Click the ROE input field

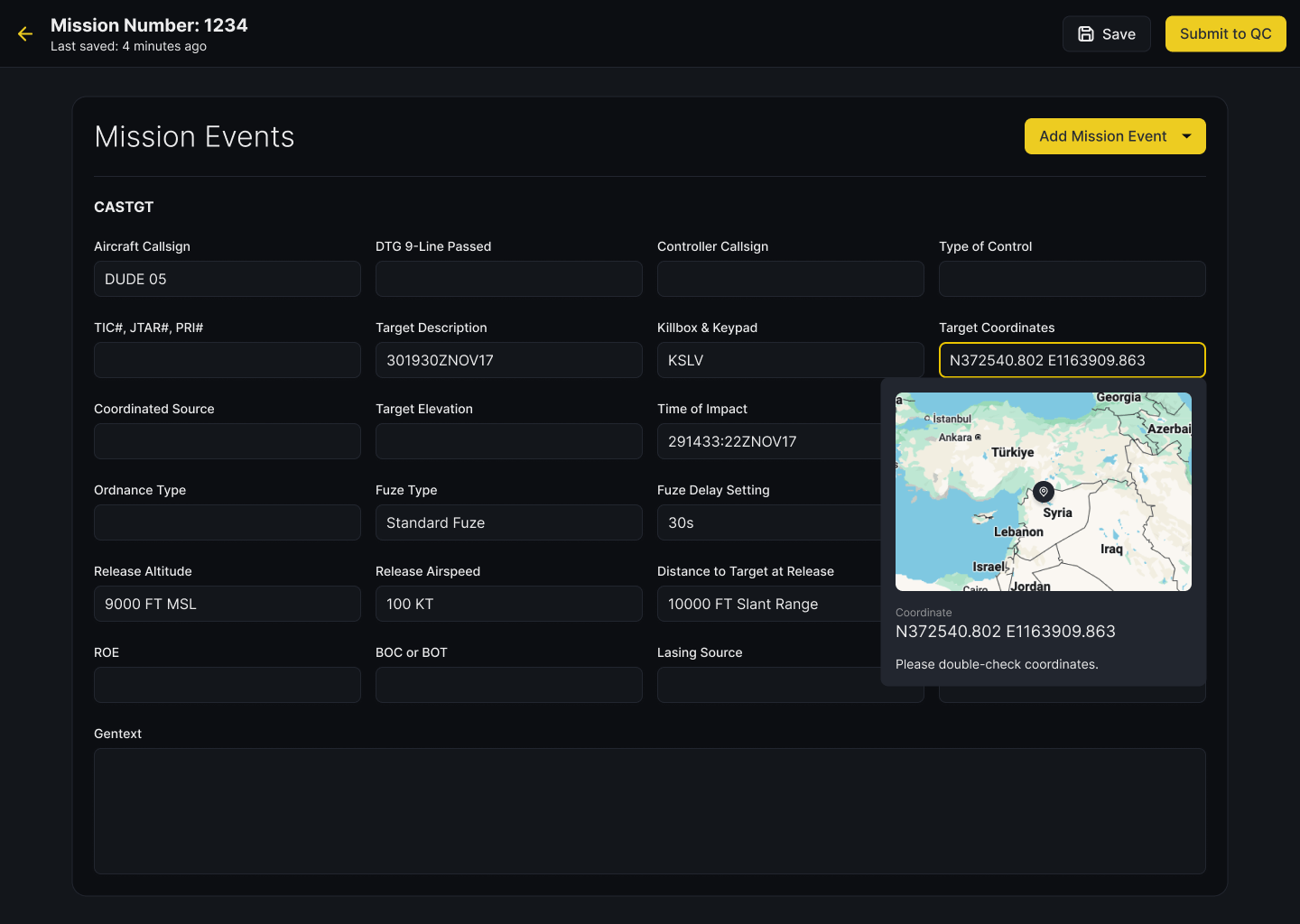(227, 685)
